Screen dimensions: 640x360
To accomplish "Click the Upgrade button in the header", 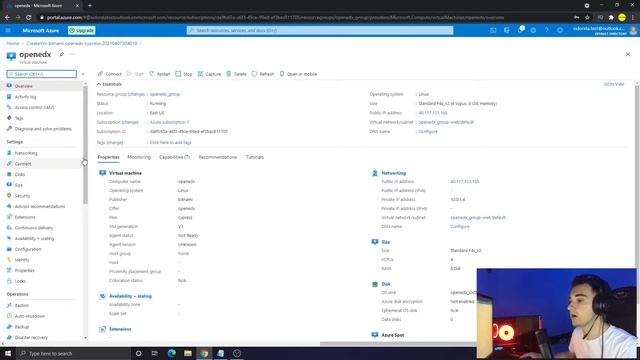I will click(x=82, y=30).
